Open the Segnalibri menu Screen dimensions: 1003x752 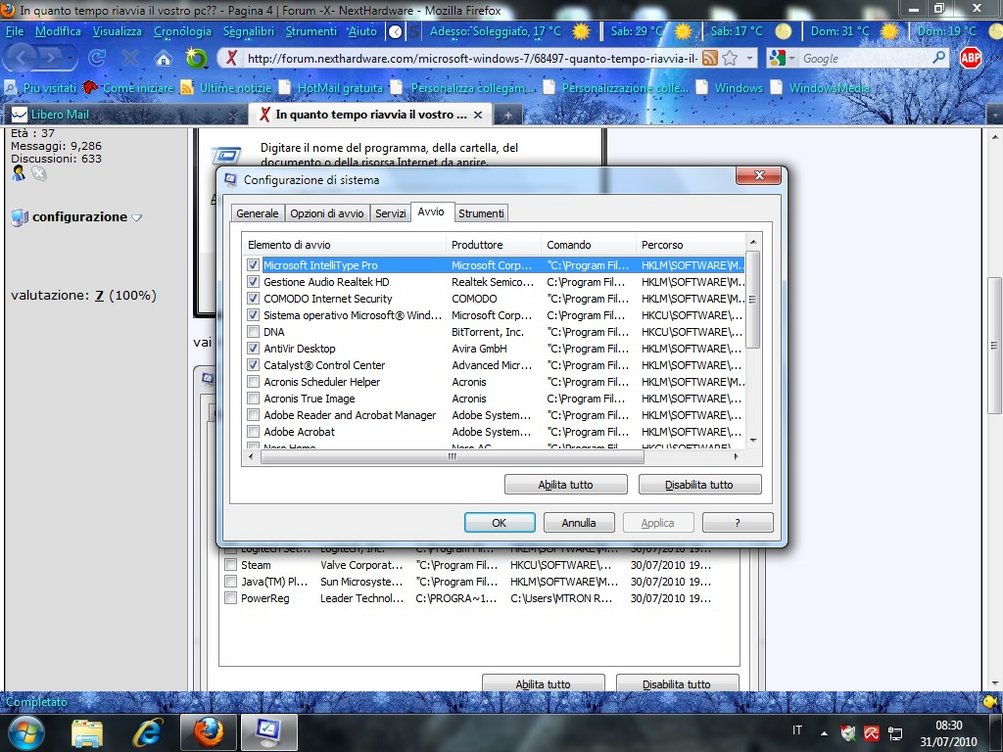coord(248,31)
